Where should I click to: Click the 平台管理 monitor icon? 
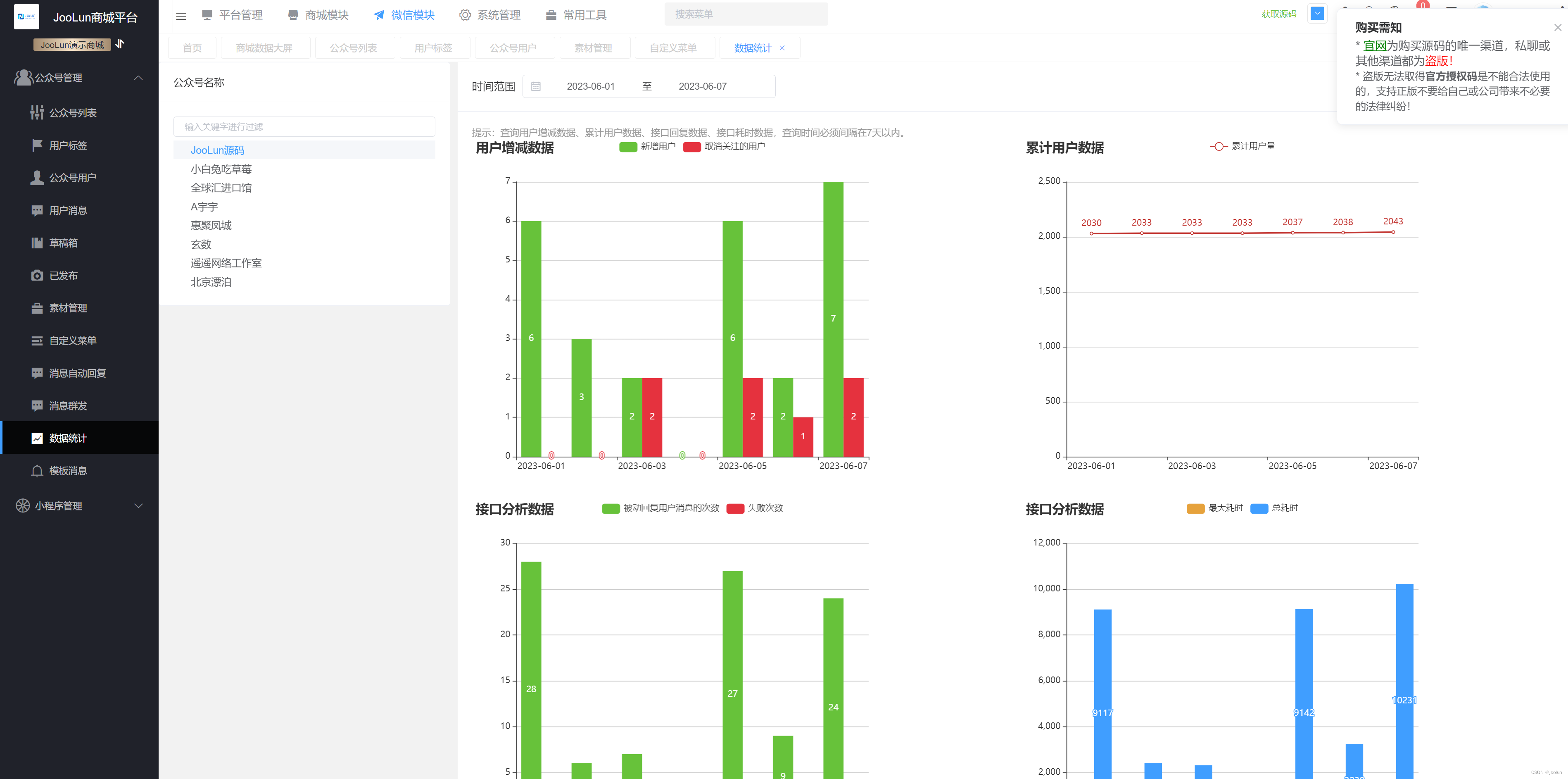tap(207, 14)
